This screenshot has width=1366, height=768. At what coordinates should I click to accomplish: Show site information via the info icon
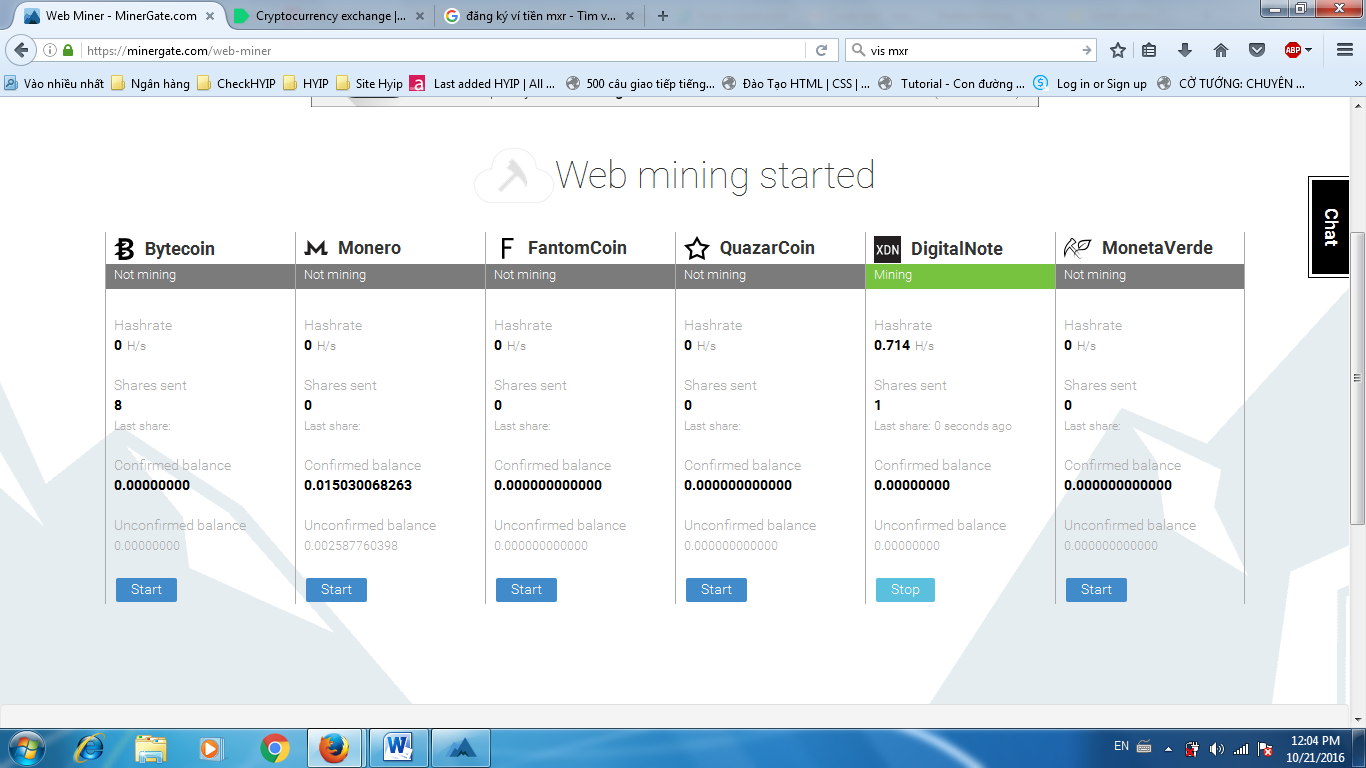coord(50,50)
